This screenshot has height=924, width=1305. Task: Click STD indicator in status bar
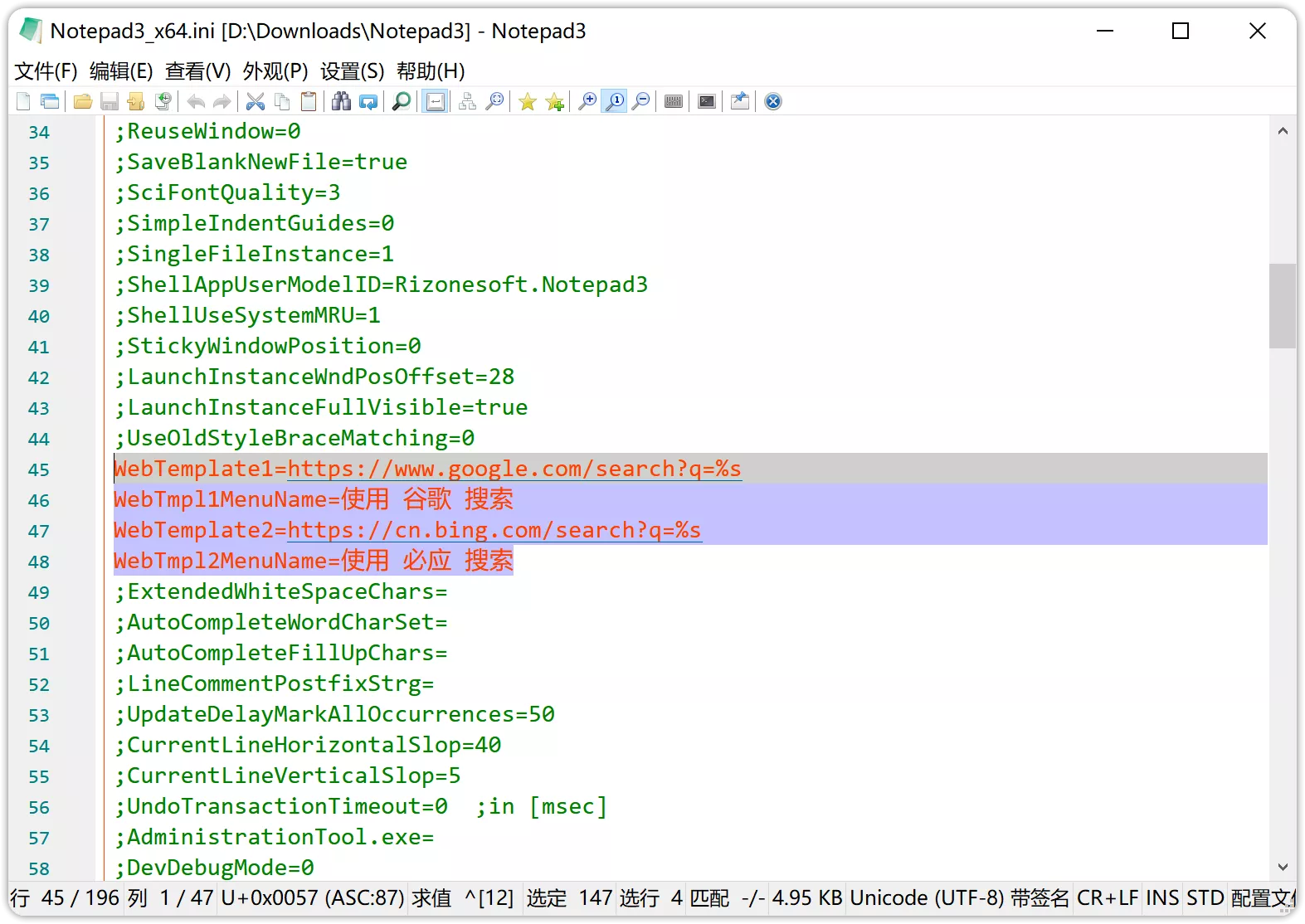1205,898
